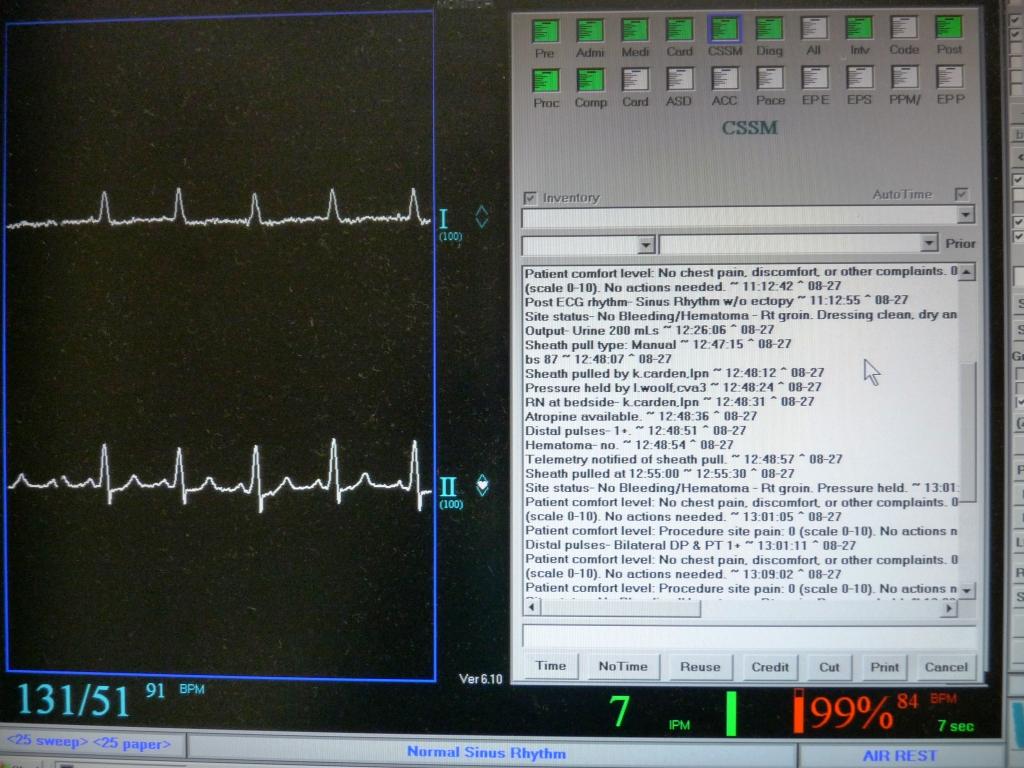Click the Cut button
The width and height of the screenshot is (1024, 768).
click(x=829, y=667)
